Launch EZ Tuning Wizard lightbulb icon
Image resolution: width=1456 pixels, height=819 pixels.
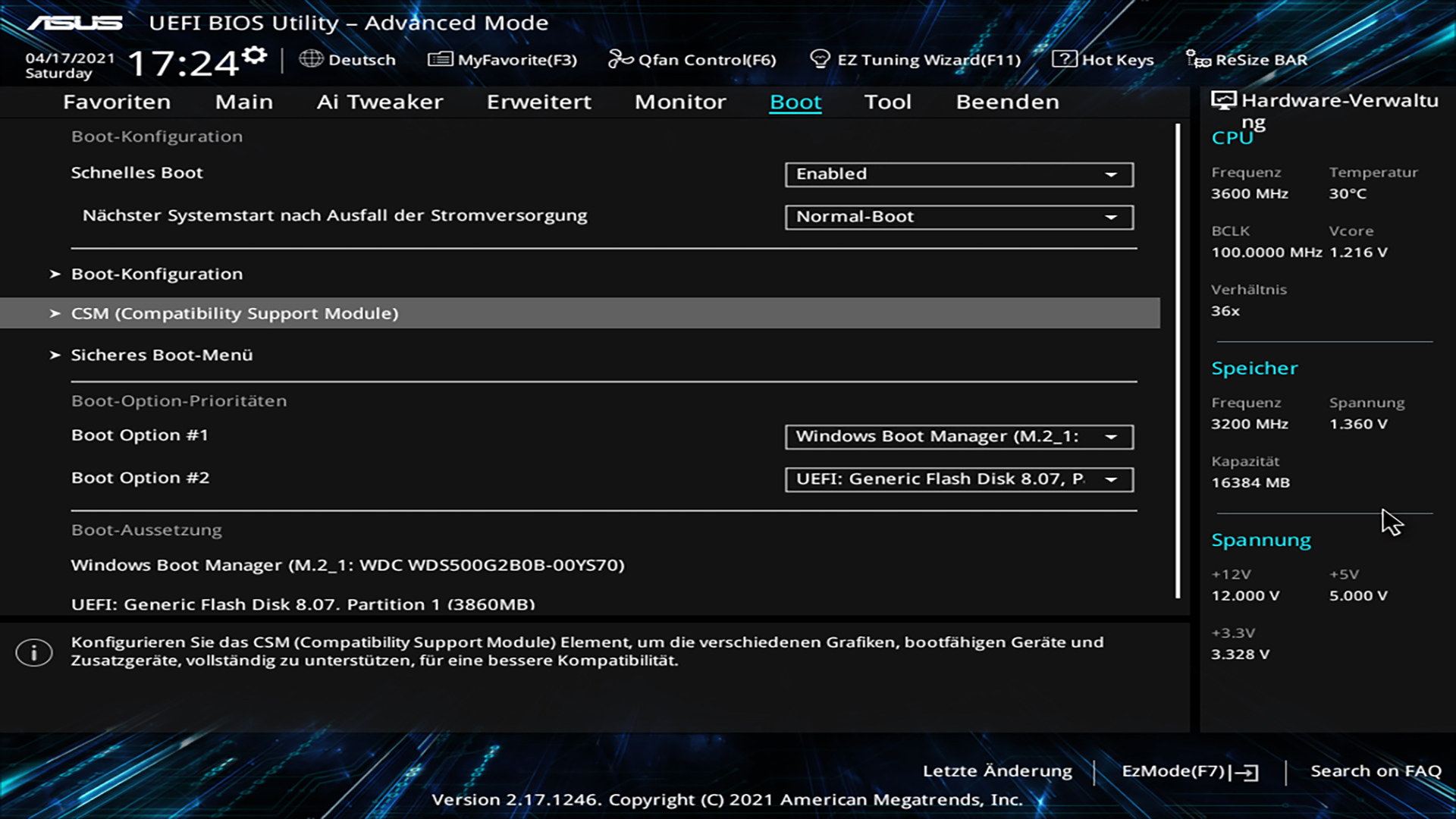pyautogui.click(x=820, y=59)
